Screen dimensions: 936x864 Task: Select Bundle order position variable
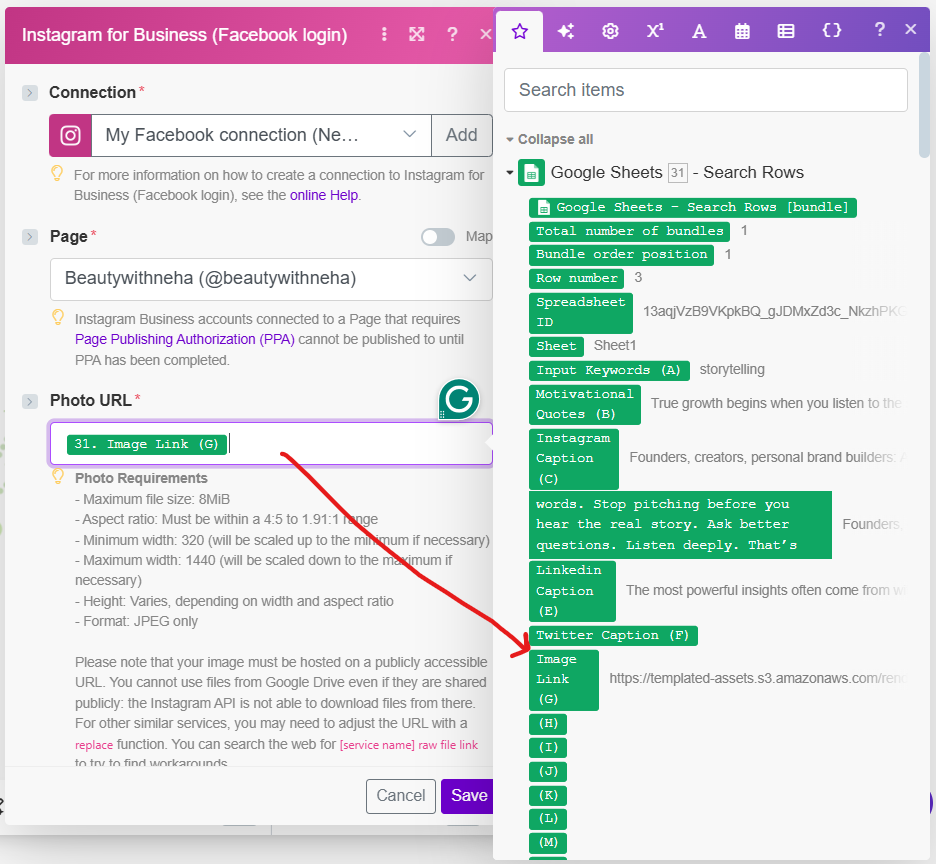[x=621, y=255]
